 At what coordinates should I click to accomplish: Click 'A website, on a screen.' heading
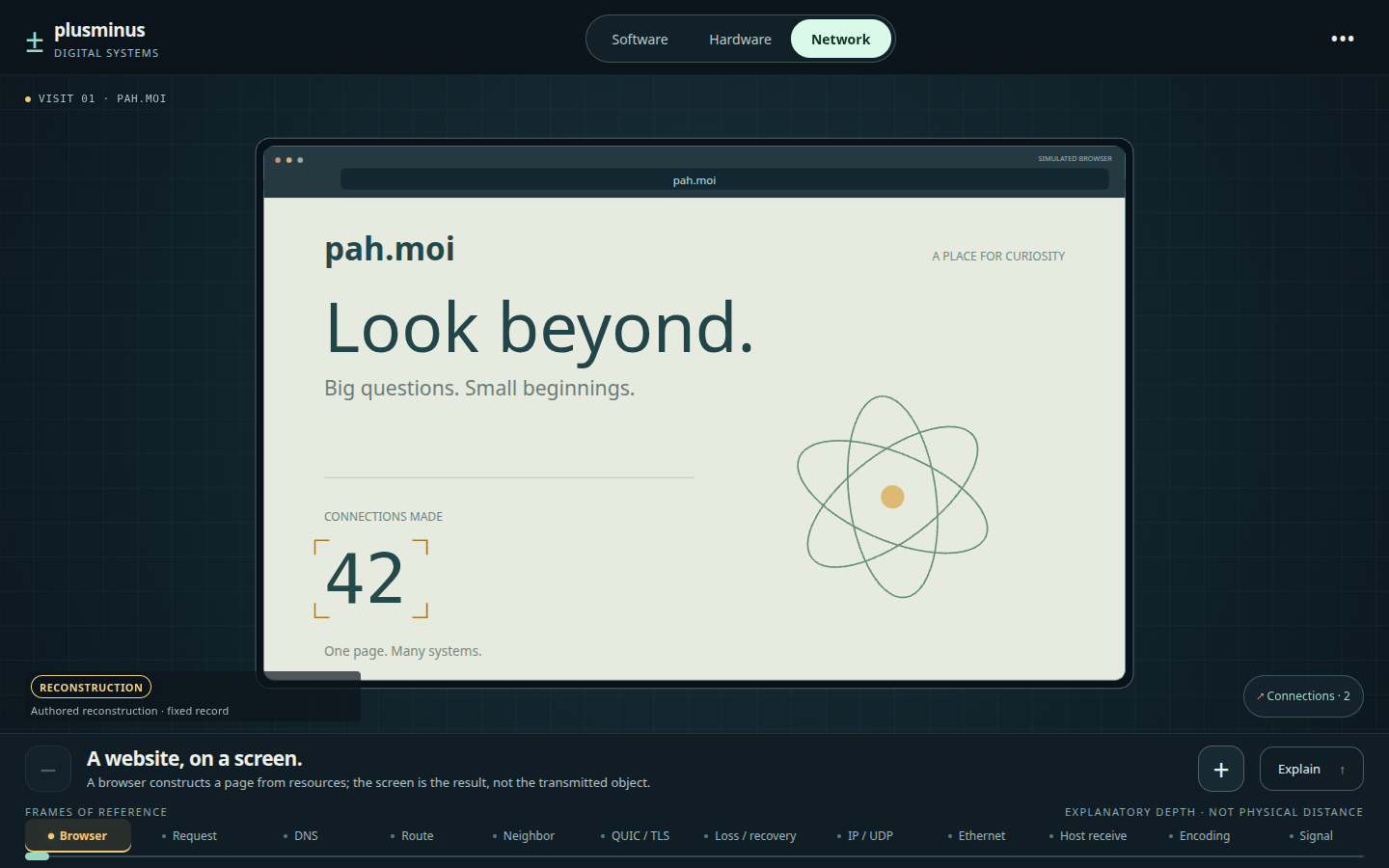195,759
